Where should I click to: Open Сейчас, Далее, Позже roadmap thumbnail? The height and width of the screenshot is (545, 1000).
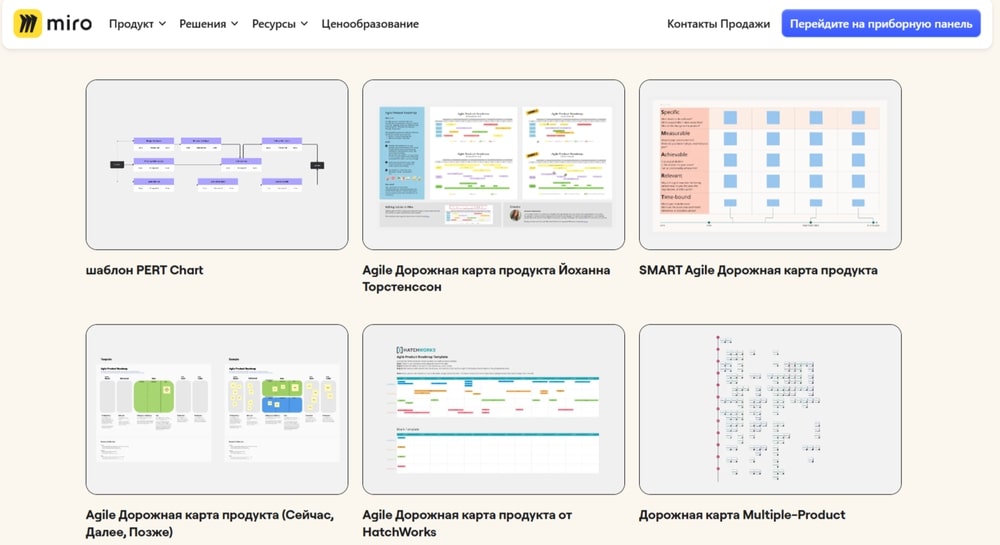coord(217,409)
